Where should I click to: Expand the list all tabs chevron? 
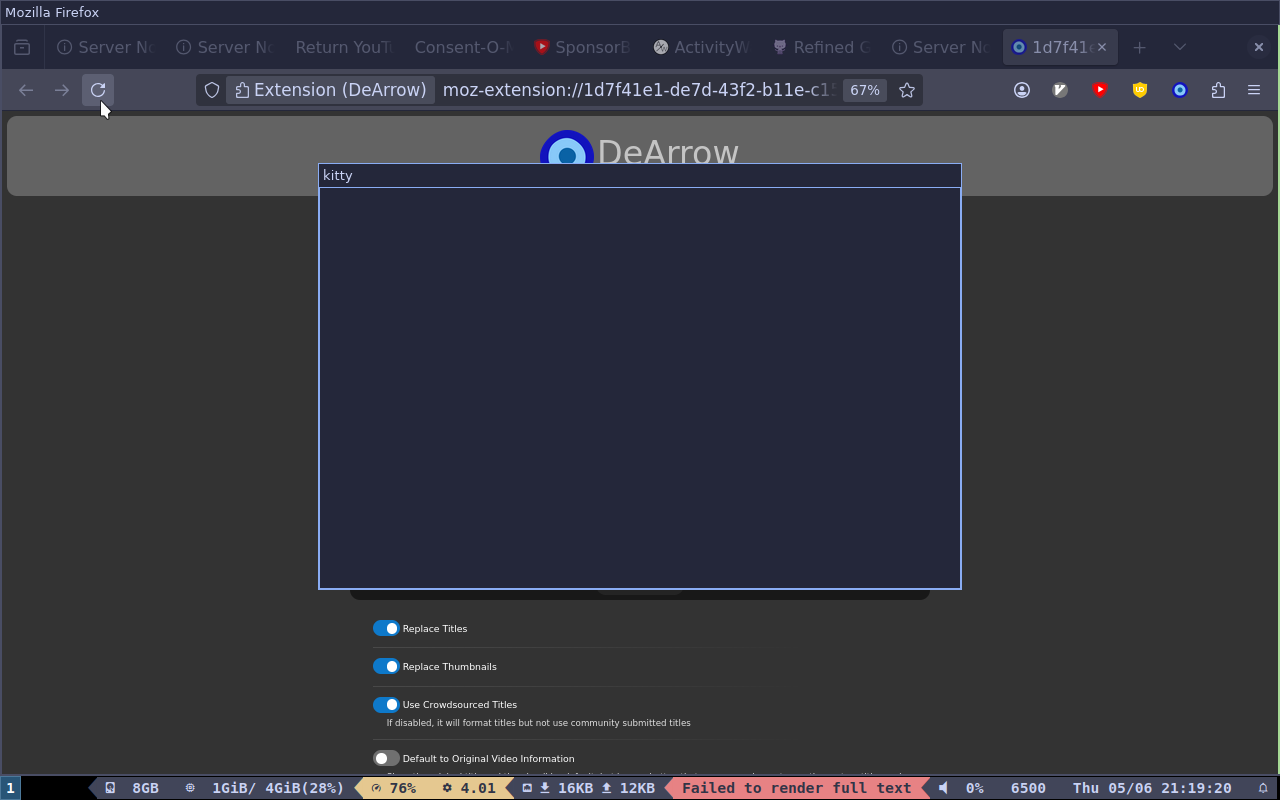pos(1180,47)
